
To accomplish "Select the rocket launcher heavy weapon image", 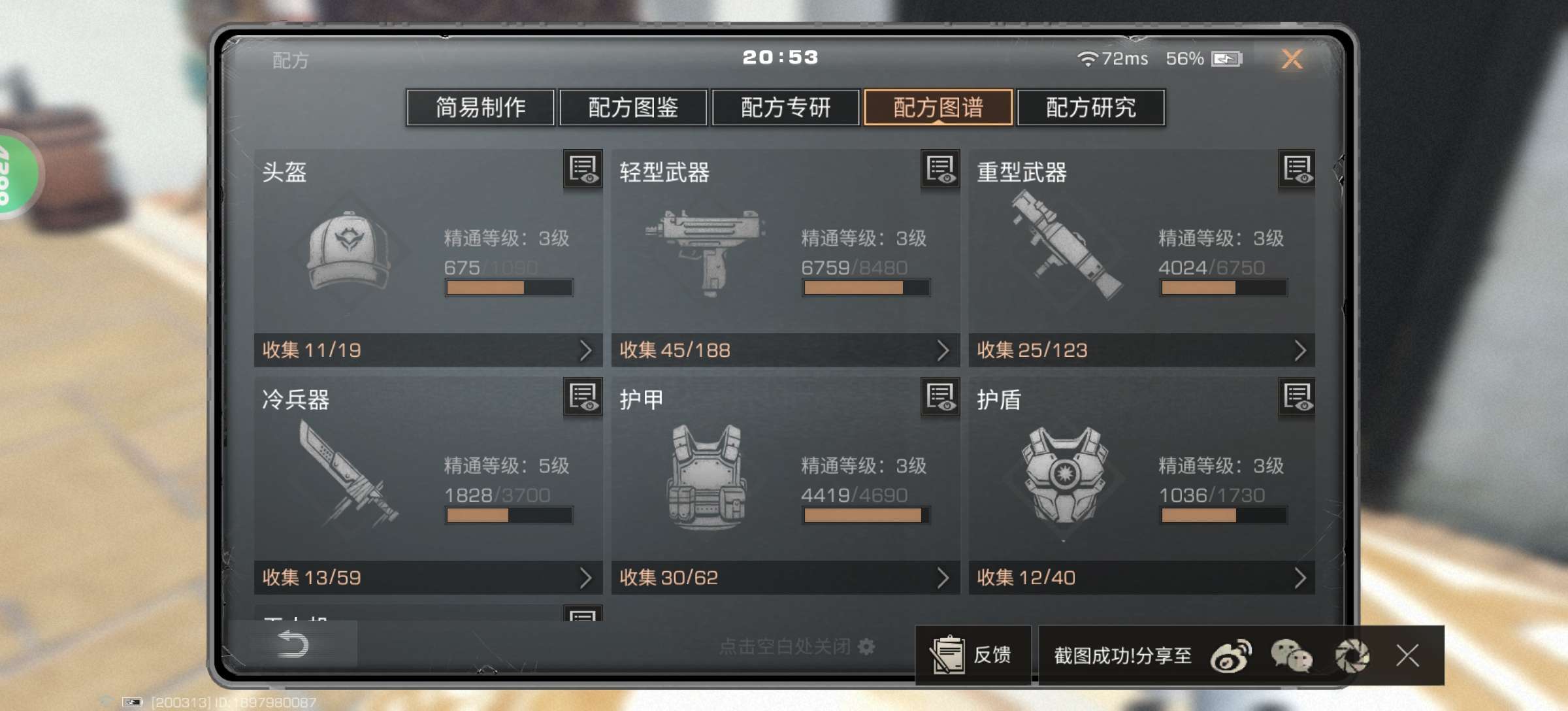I will [1065, 246].
